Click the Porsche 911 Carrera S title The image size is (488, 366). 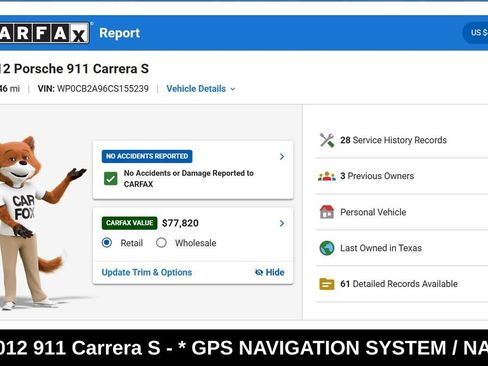click(x=74, y=69)
